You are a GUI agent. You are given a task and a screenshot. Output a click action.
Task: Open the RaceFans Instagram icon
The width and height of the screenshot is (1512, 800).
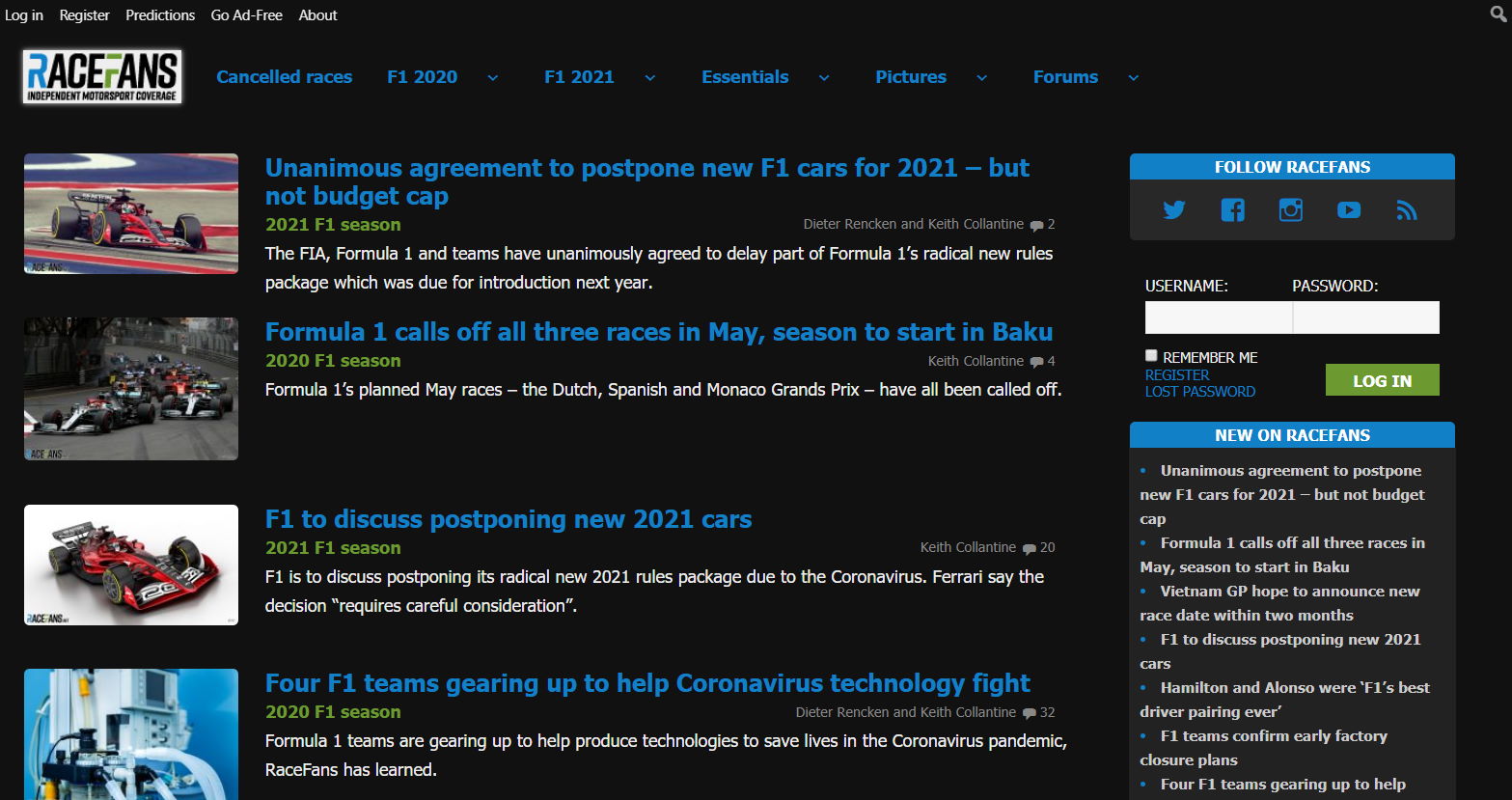1291,210
